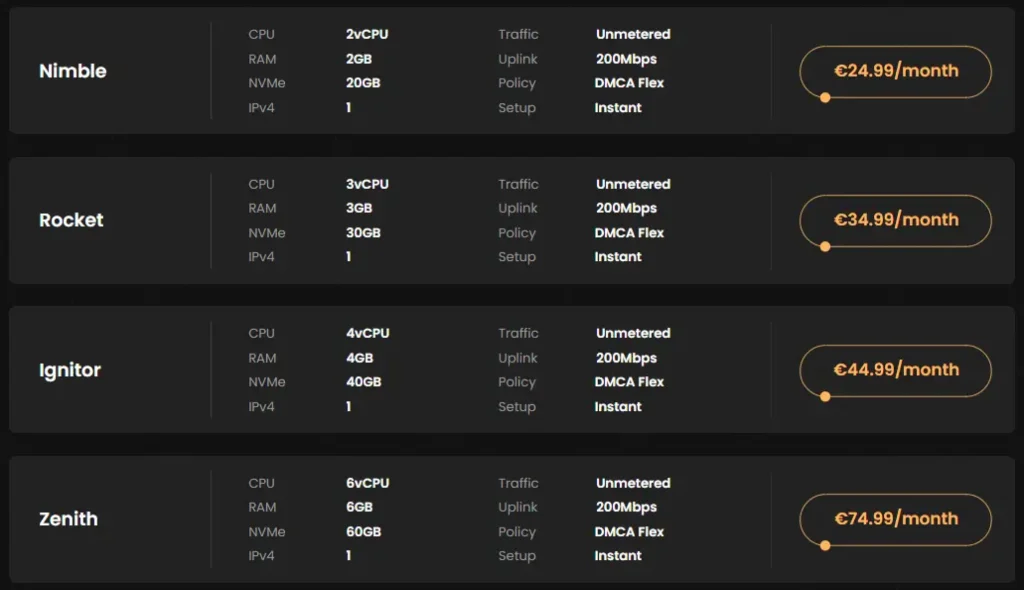Click the 6vCPU value in Zenith plan

(x=367, y=483)
